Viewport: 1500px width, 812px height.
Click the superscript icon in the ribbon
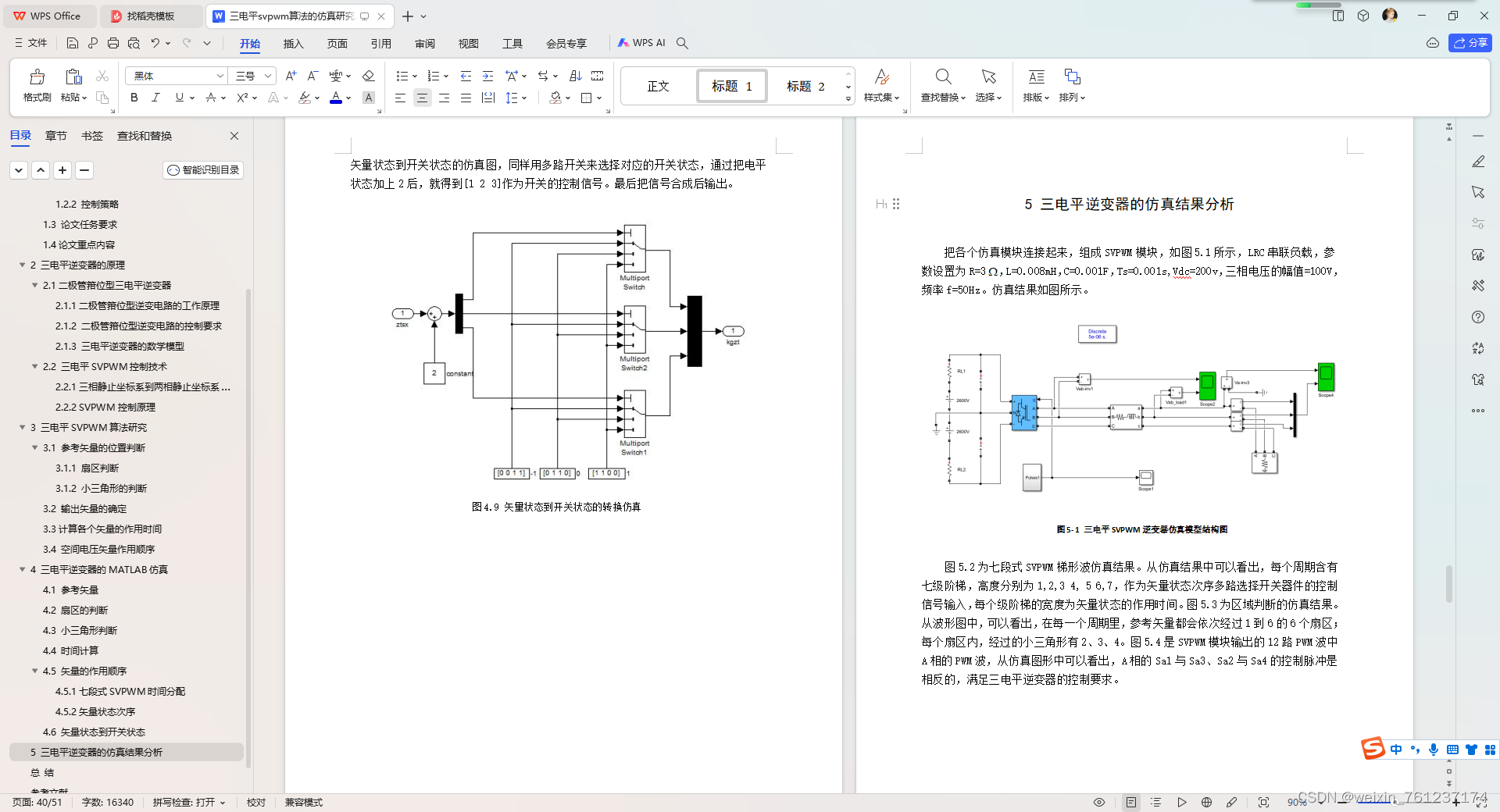(x=243, y=98)
